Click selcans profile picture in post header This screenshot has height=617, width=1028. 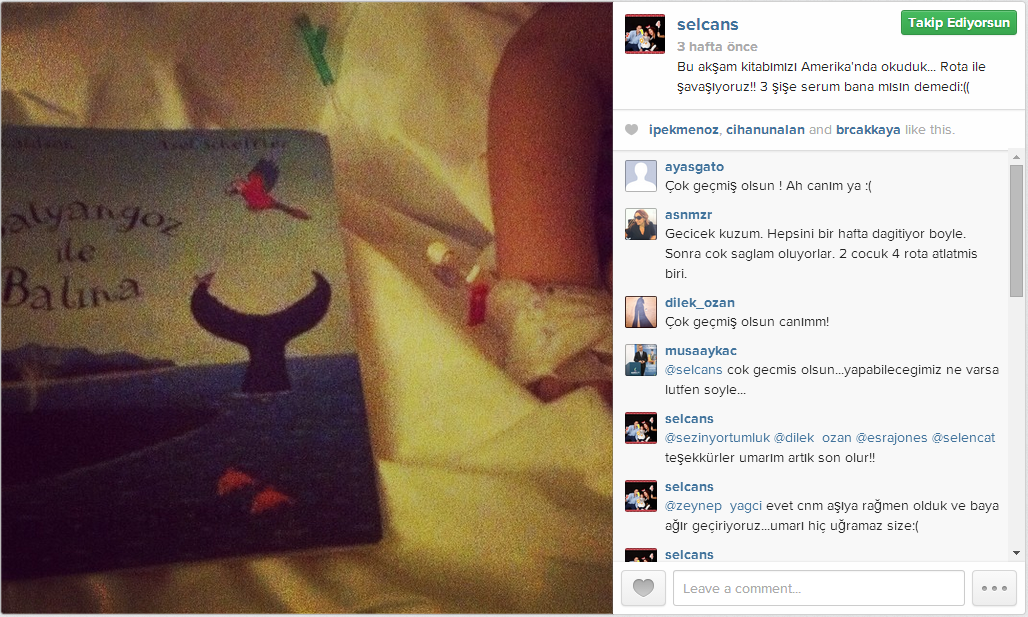[x=644, y=34]
